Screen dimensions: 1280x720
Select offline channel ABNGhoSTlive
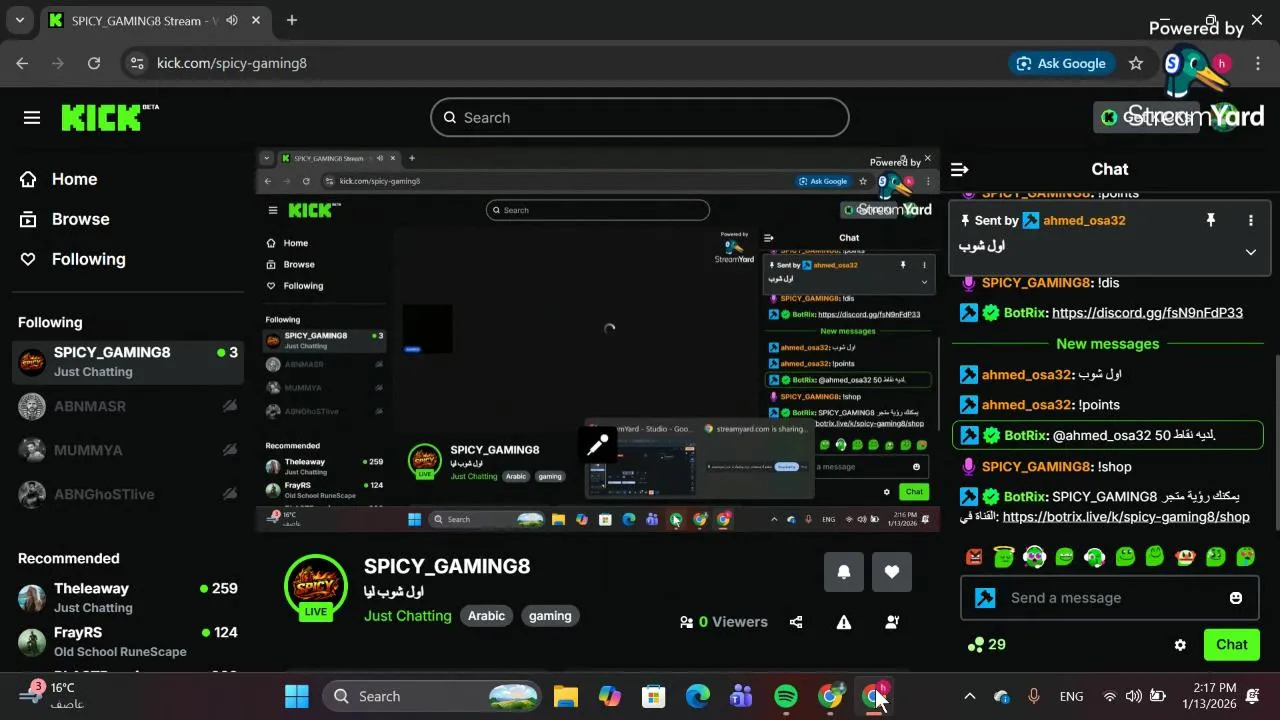click(128, 494)
